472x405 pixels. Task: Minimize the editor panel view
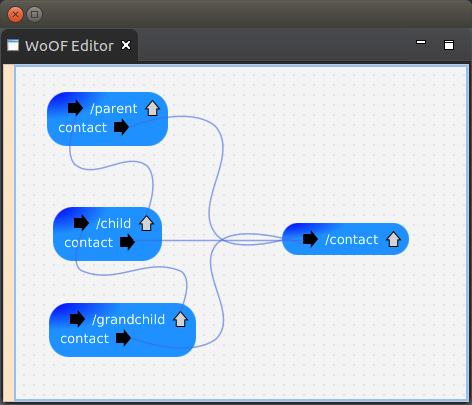[421, 42]
